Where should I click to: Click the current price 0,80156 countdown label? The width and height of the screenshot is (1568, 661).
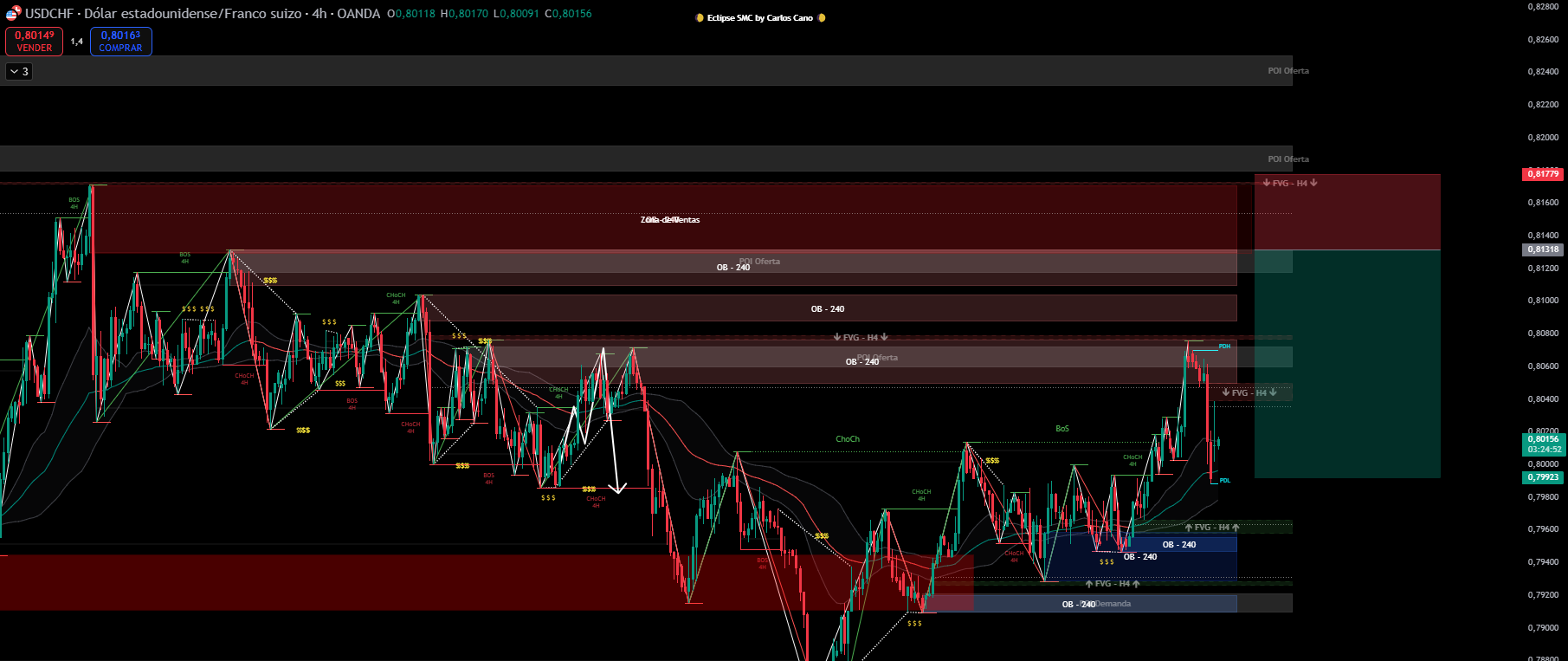(x=1544, y=444)
